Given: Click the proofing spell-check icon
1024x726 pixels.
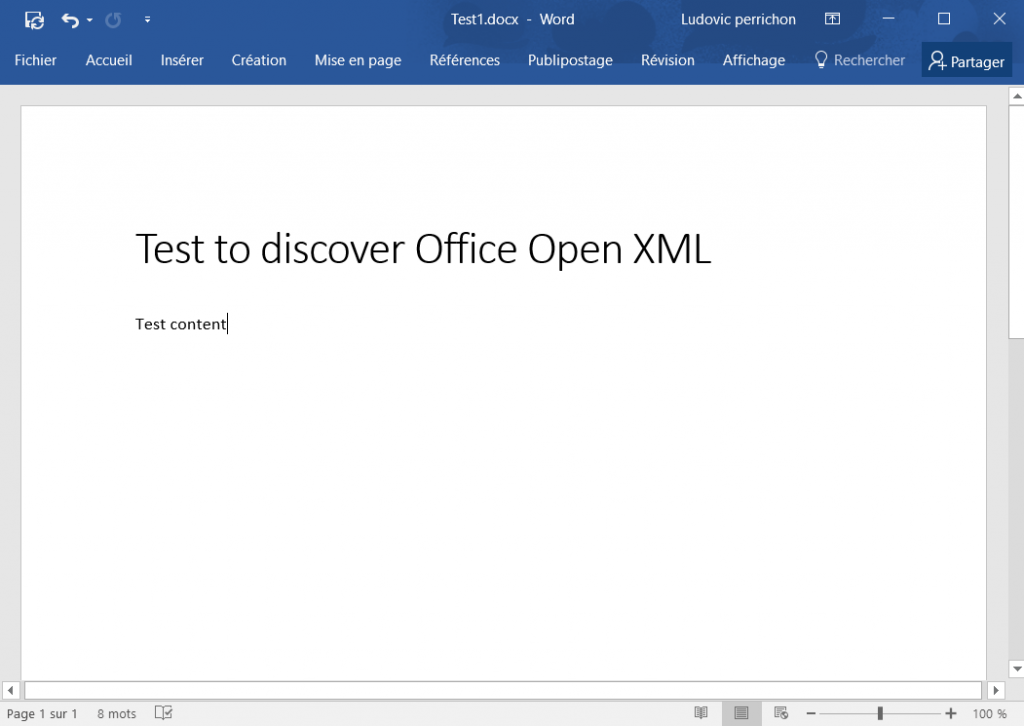Looking at the screenshot, I should [x=163, y=713].
